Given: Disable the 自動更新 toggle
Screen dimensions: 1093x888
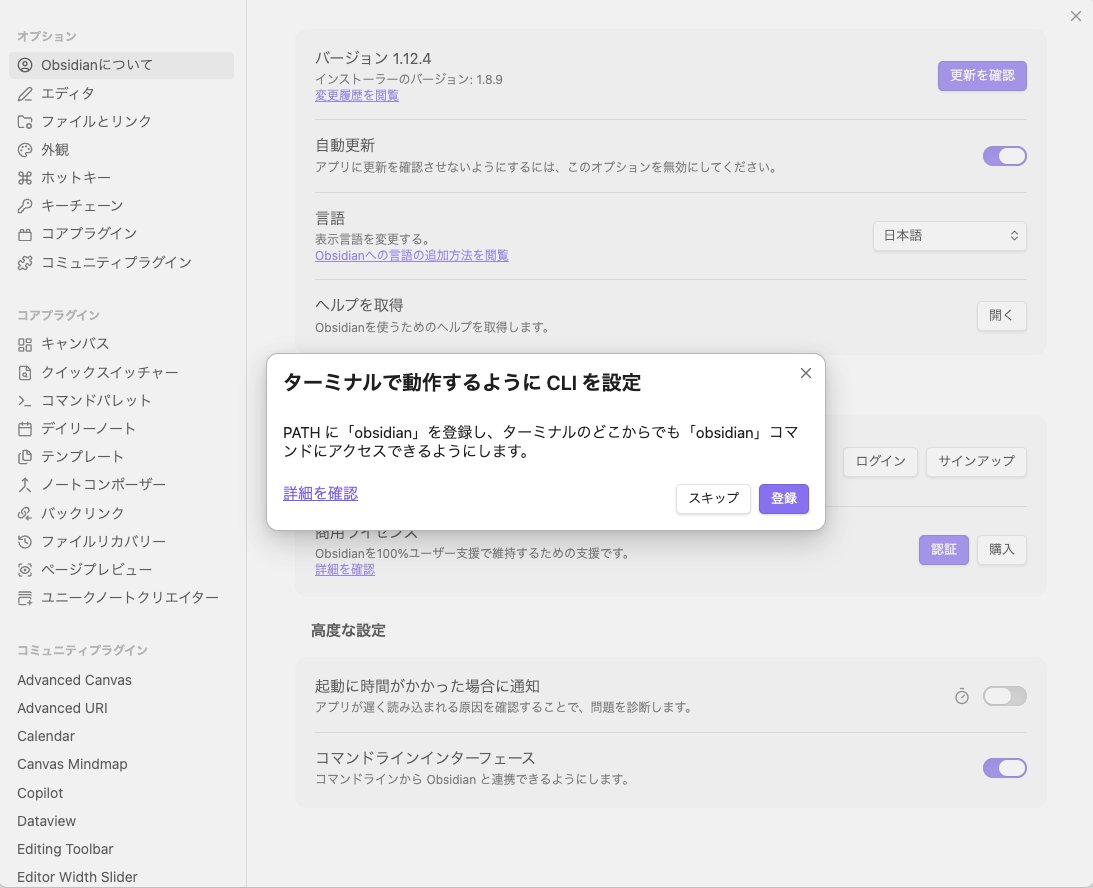Looking at the screenshot, I should pos(1004,156).
